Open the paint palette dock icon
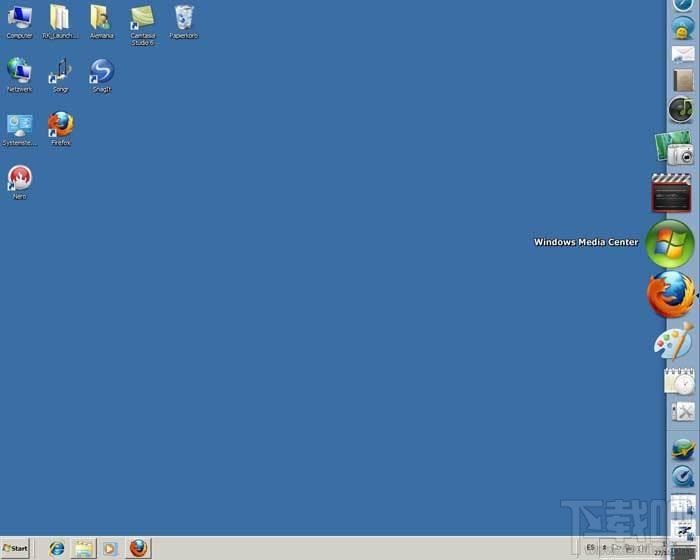Screen dimensions: 700x560 675,342
